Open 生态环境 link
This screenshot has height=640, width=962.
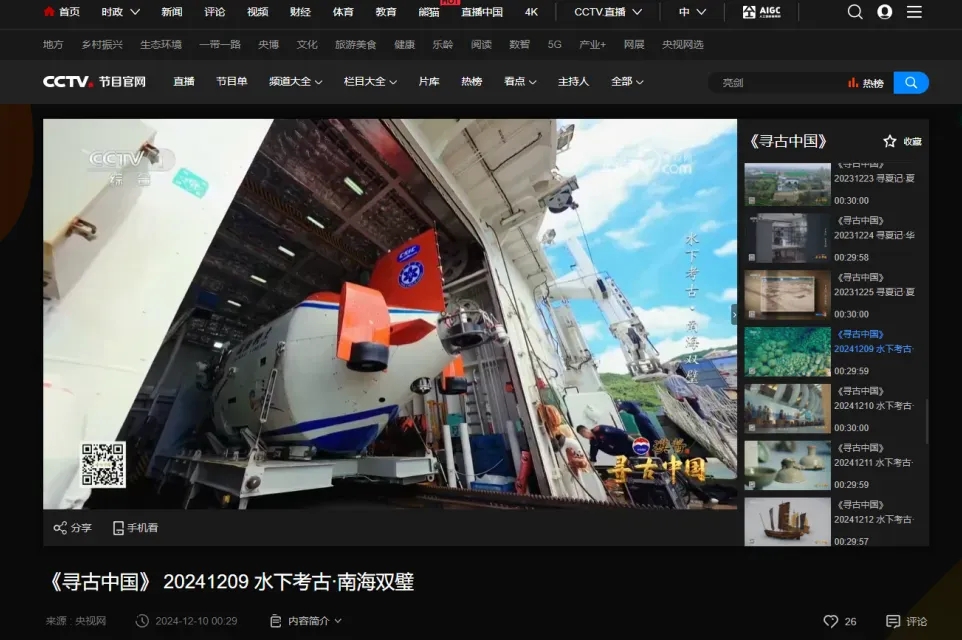point(161,44)
